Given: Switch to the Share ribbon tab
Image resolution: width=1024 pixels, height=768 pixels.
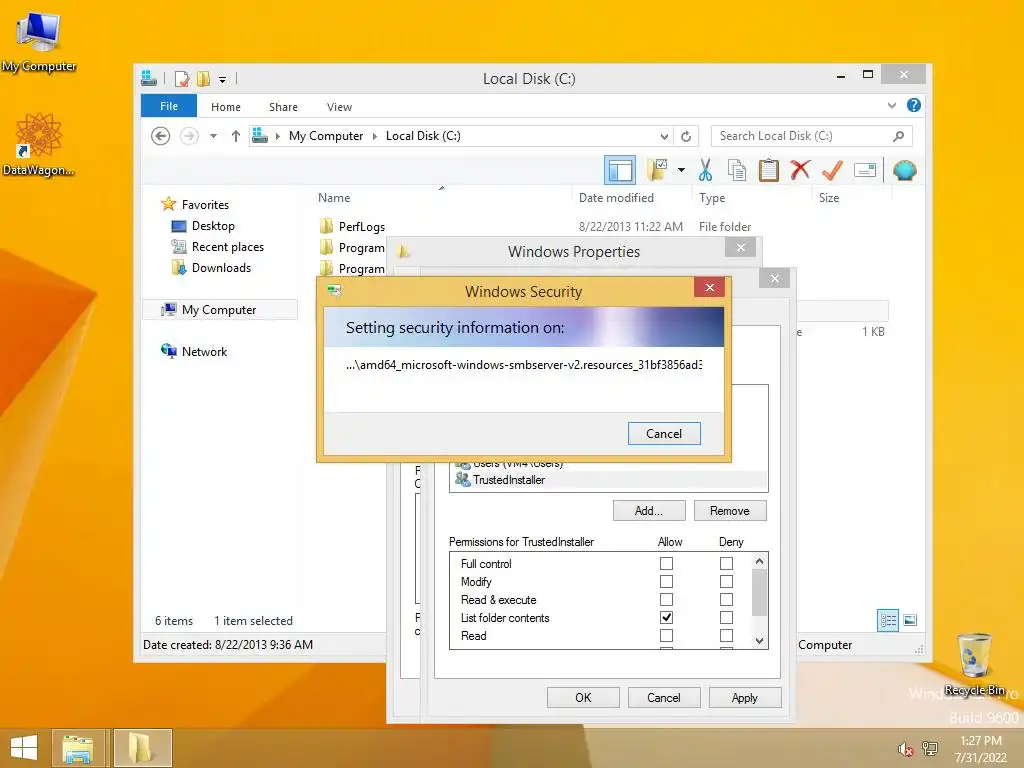Looking at the screenshot, I should pyautogui.click(x=283, y=106).
